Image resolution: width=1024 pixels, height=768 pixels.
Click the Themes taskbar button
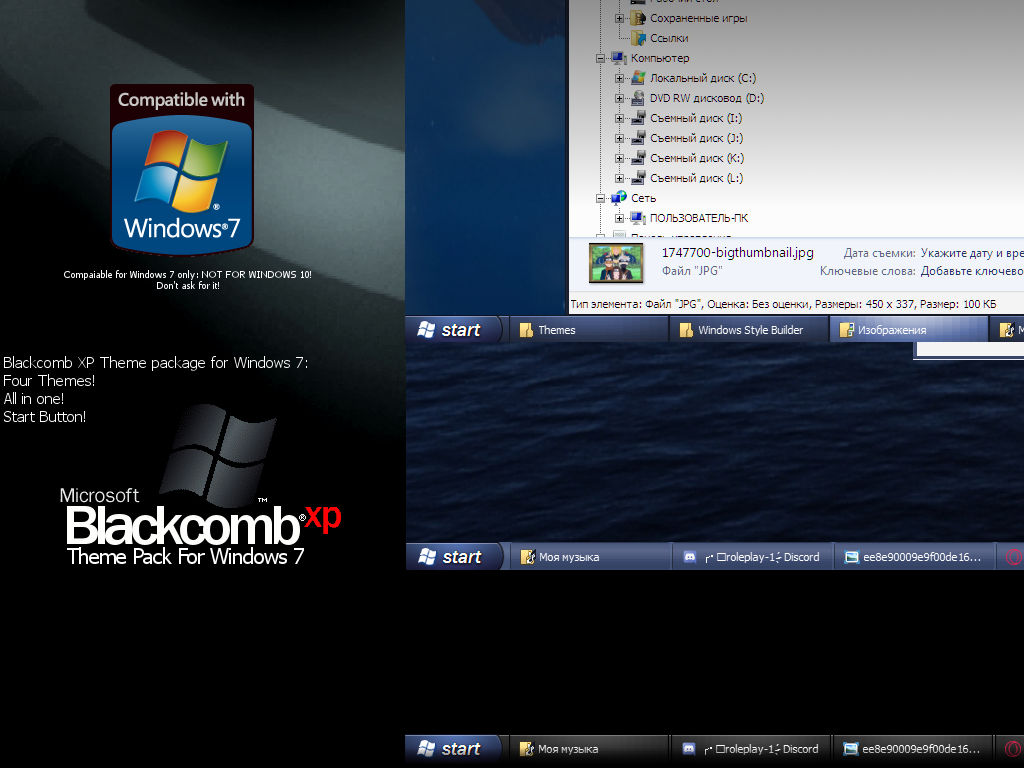556,329
